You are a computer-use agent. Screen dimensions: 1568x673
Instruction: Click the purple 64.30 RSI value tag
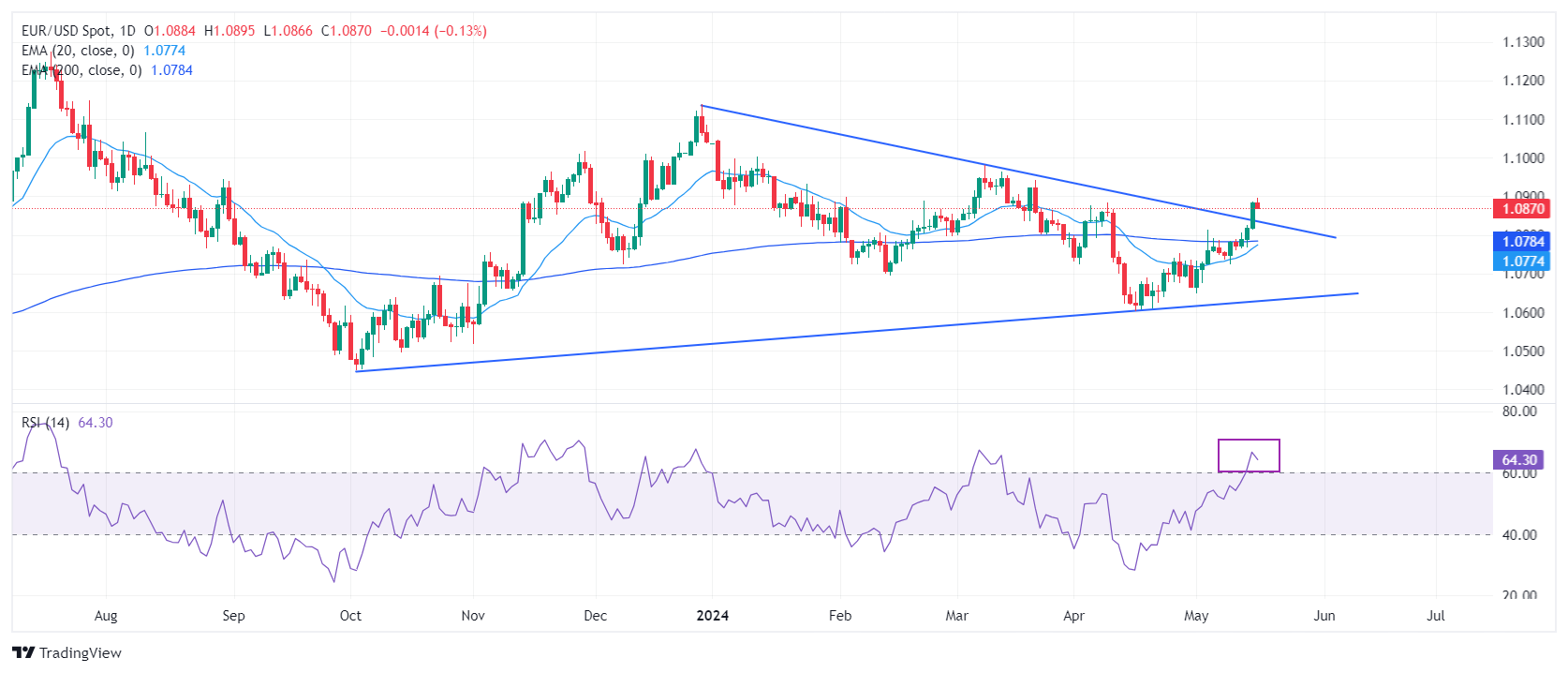(1519, 459)
